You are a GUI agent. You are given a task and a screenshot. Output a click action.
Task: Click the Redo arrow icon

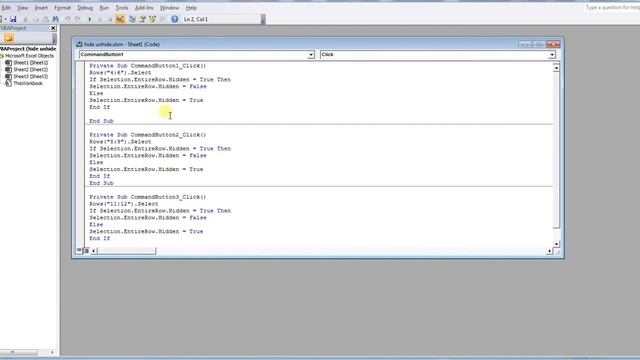78,19
